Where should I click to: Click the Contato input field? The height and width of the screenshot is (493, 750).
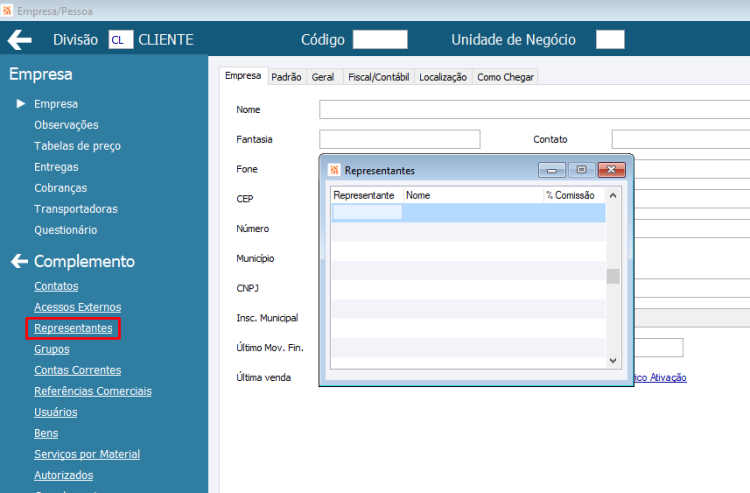point(681,139)
